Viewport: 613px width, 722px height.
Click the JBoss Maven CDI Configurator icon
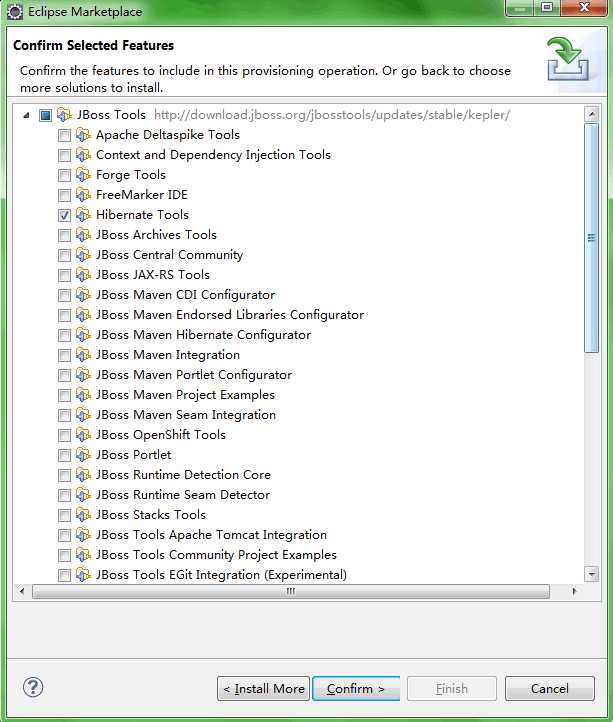83,295
